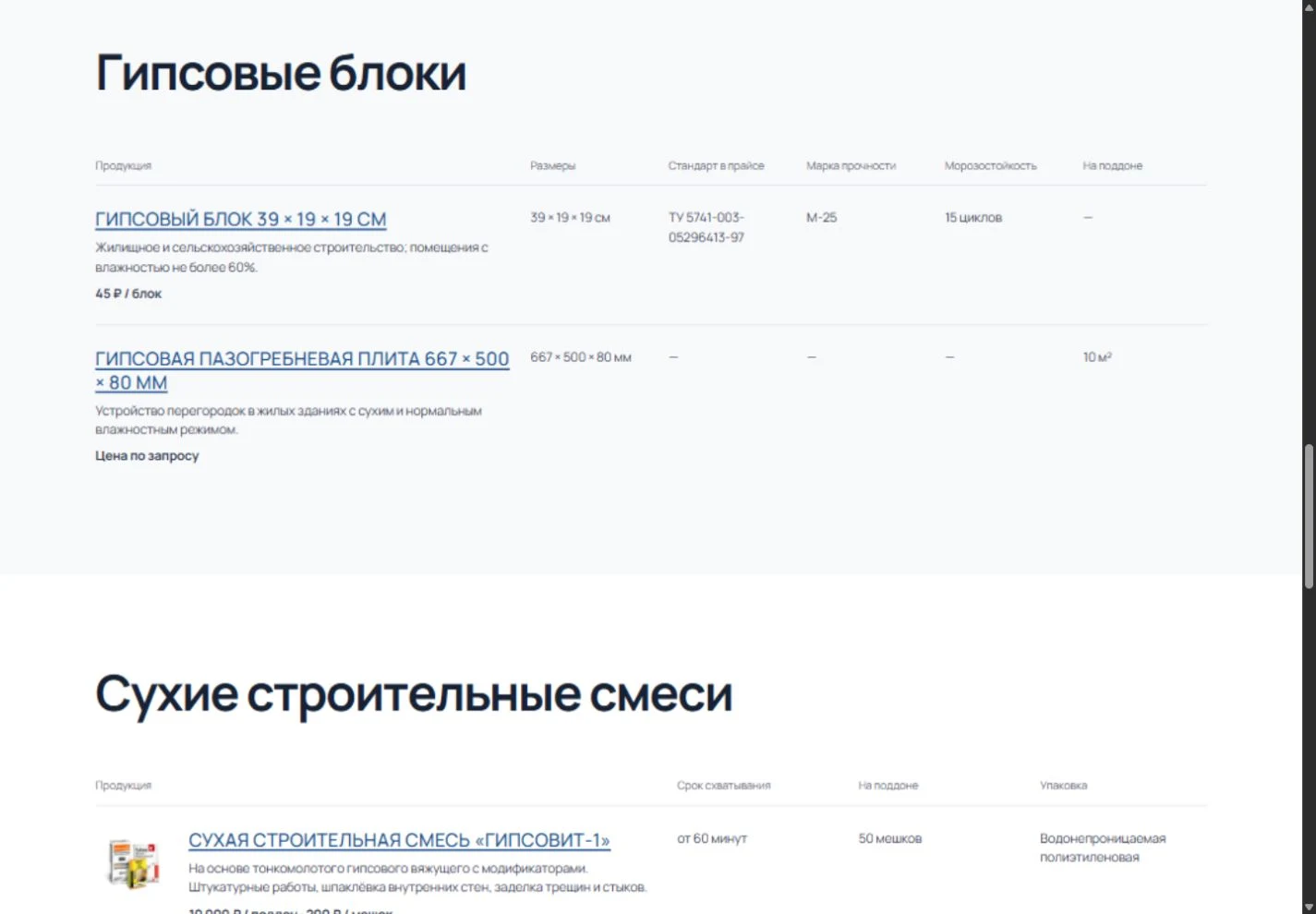Click the Сухие строительные смеси heading
Screen dimensions: 1316x914
pyautogui.click(x=414, y=693)
